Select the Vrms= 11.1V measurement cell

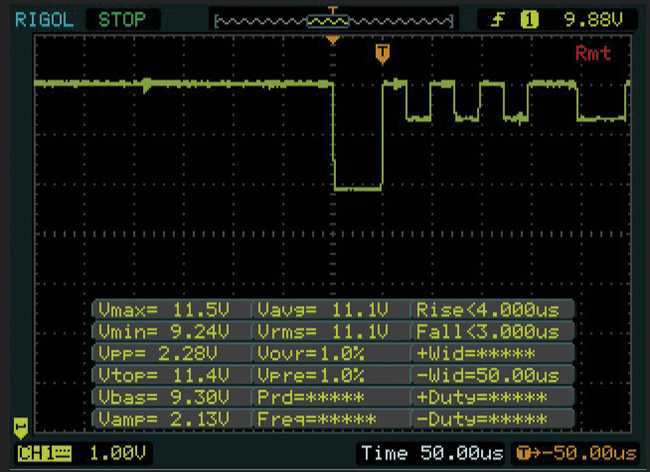(x=331, y=331)
